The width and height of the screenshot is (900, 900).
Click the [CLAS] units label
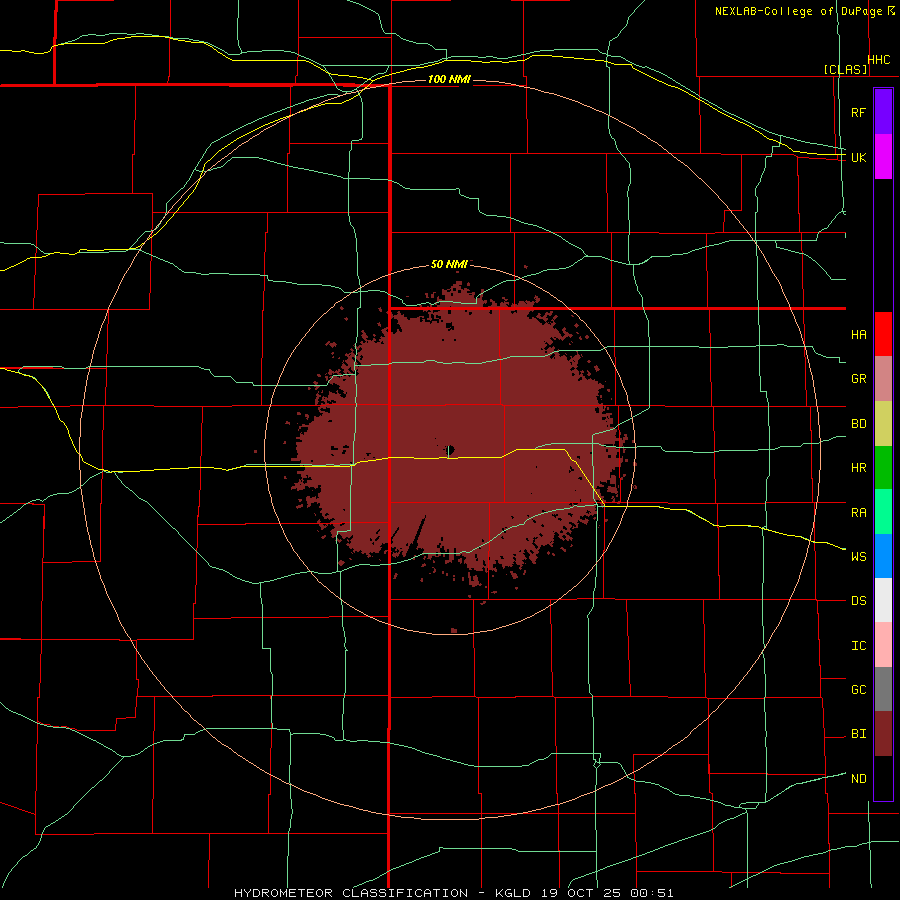[x=845, y=69]
